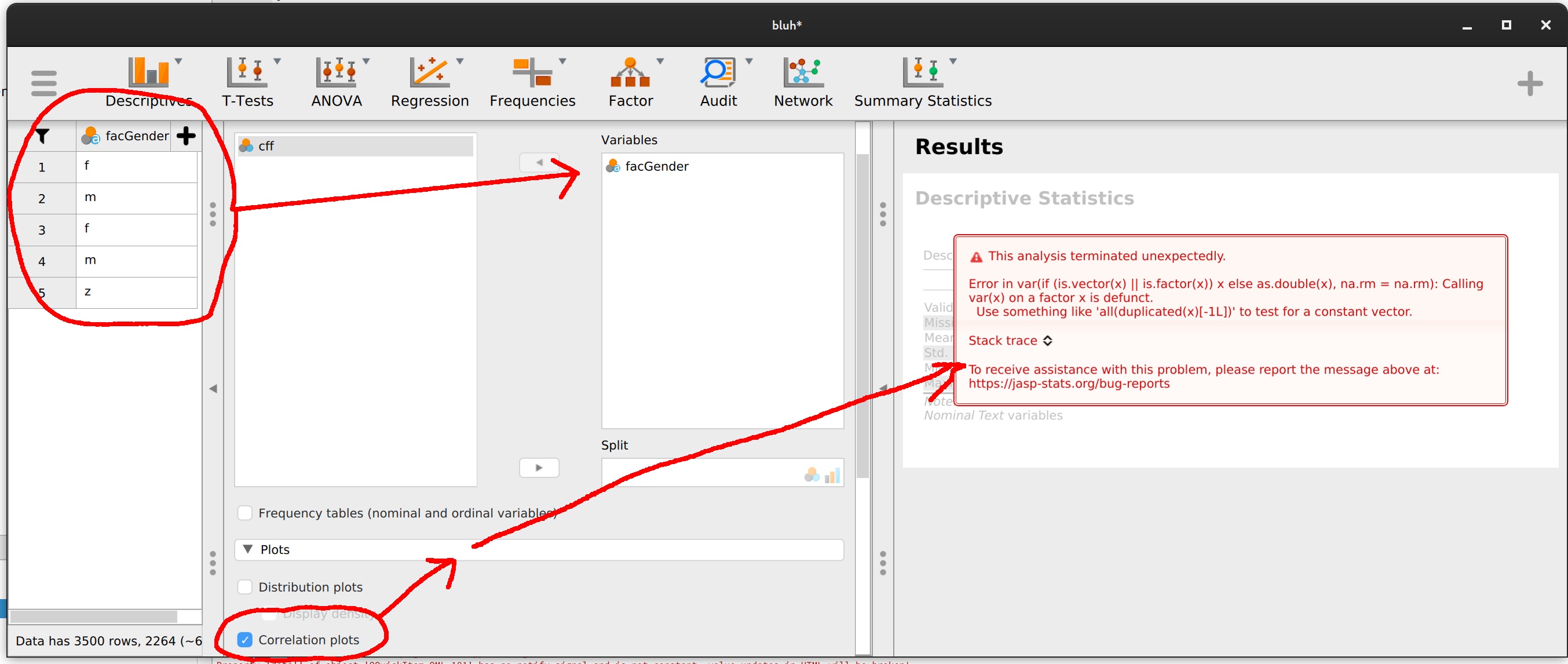Open the Descriptives dropdown arrow
The image size is (1568, 664).
pos(178,61)
